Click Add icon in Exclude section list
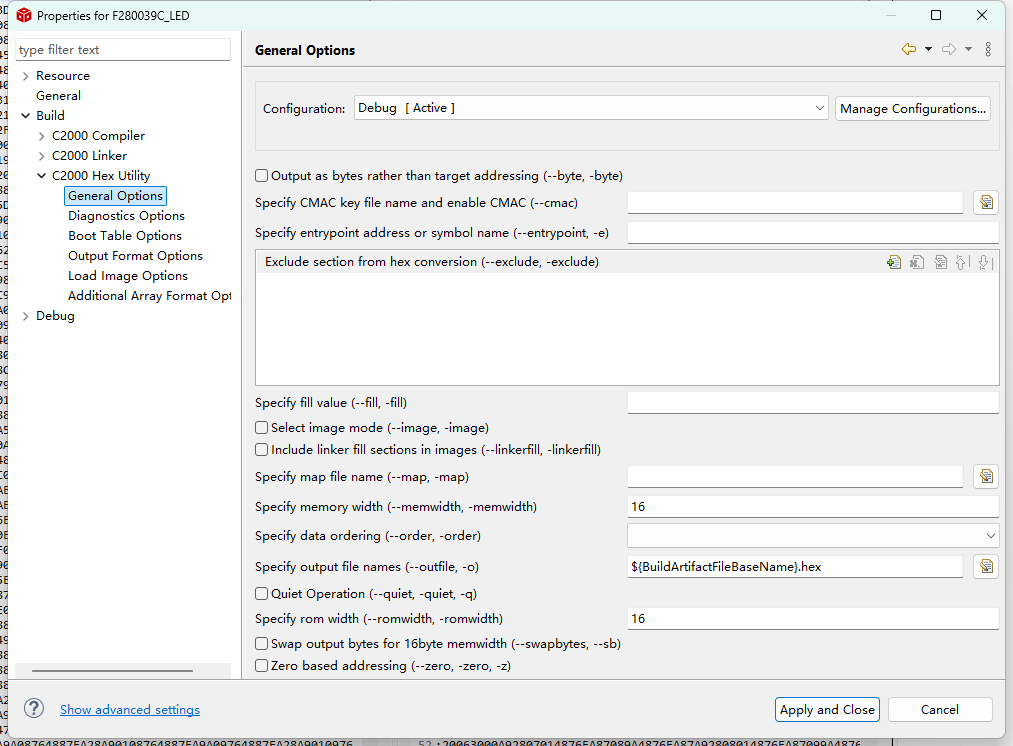Viewport: 1013px width, 746px height. pyautogui.click(x=893, y=262)
